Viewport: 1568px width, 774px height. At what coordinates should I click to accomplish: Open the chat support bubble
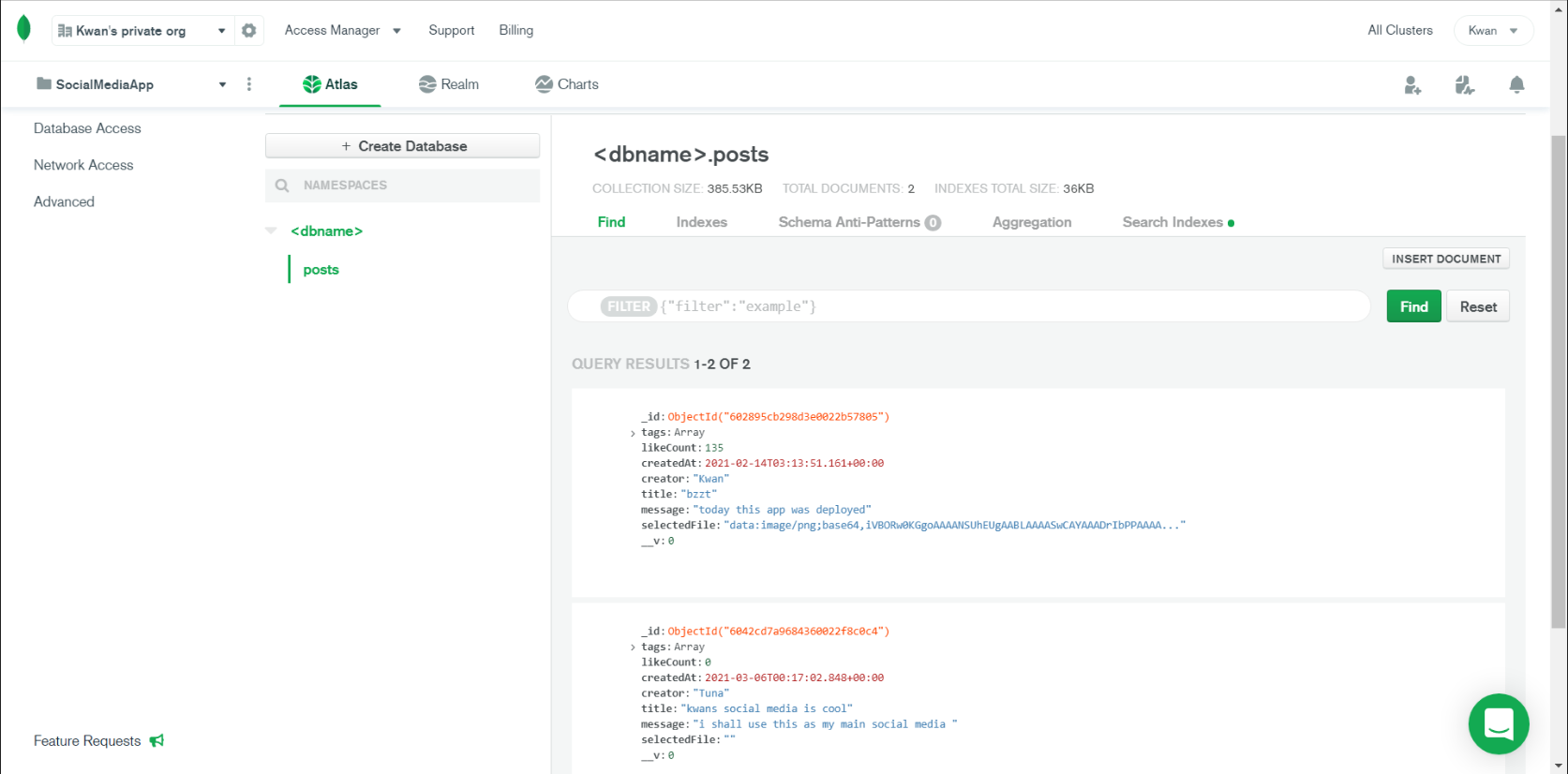1499,723
